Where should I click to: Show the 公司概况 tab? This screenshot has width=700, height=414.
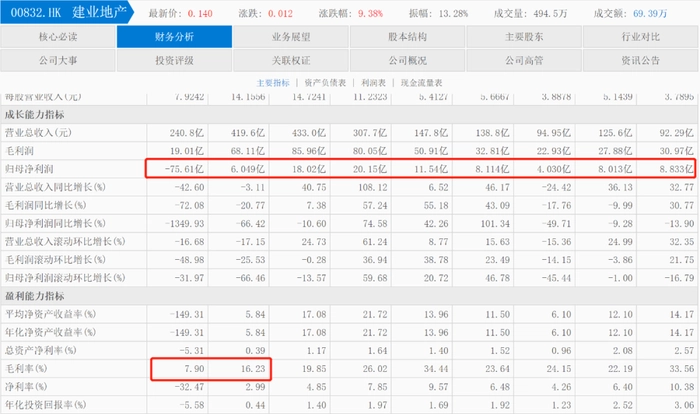tap(407, 60)
